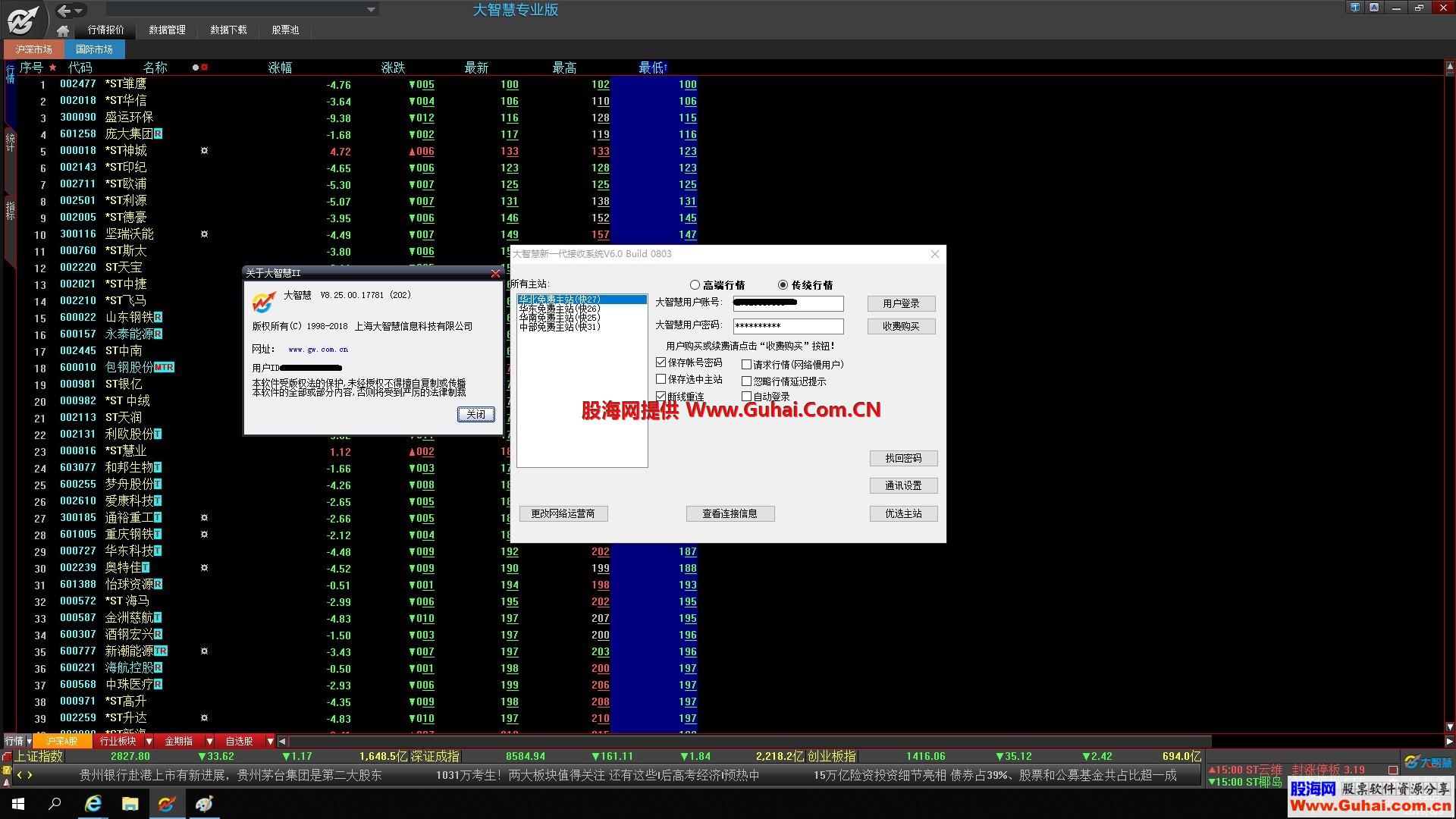Click the horizontal scrollbar right arrow
Viewport: 1456px width, 819px height.
(x=1449, y=741)
